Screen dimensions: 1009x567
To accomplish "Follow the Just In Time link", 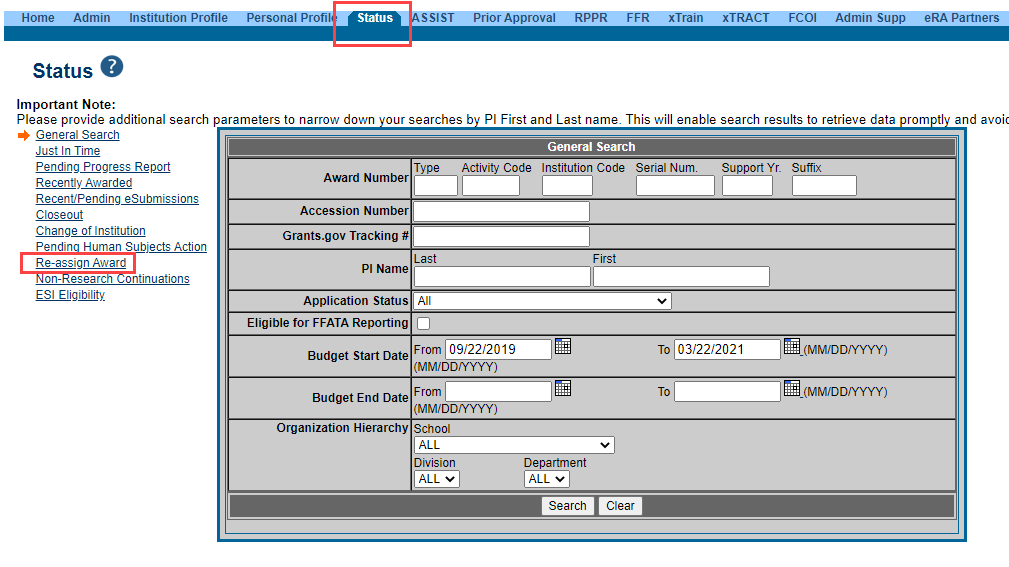I will [x=68, y=151].
